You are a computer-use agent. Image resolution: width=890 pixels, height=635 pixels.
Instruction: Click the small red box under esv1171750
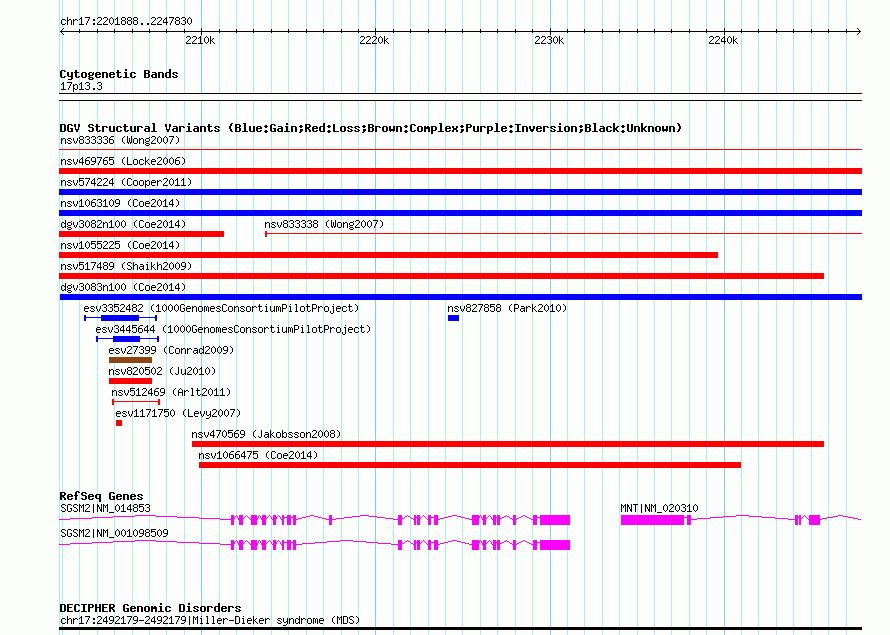click(x=119, y=423)
